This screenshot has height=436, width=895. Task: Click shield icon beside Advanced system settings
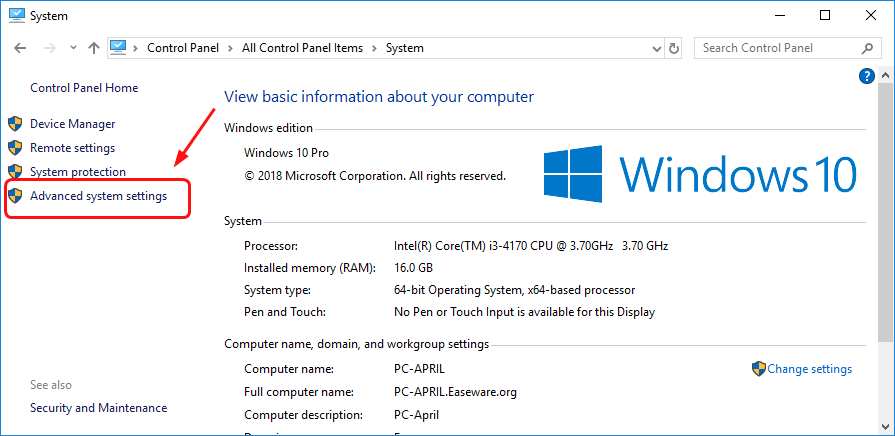[15, 196]
